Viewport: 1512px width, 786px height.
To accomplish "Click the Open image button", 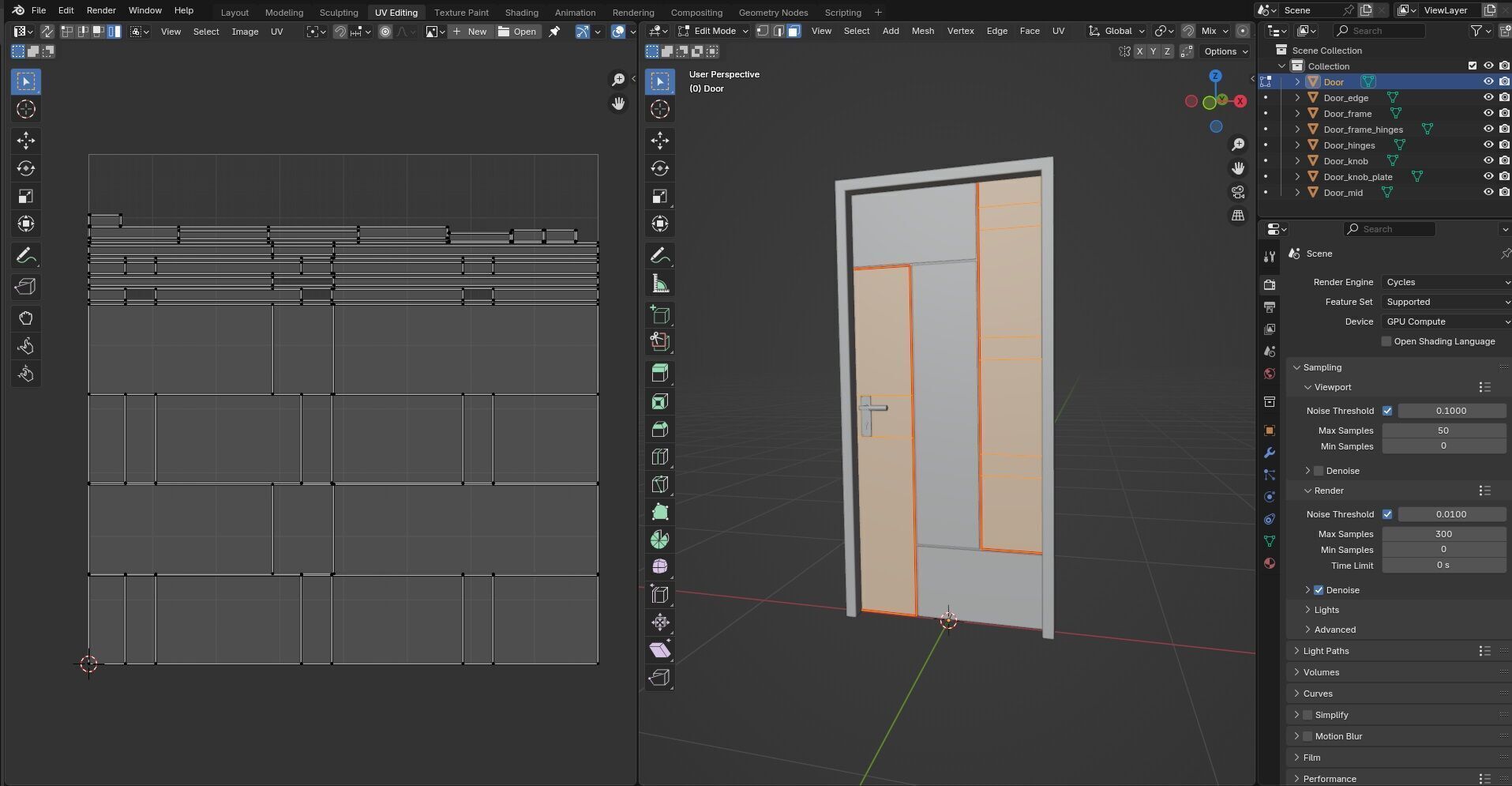I will (x=517, y=32).
